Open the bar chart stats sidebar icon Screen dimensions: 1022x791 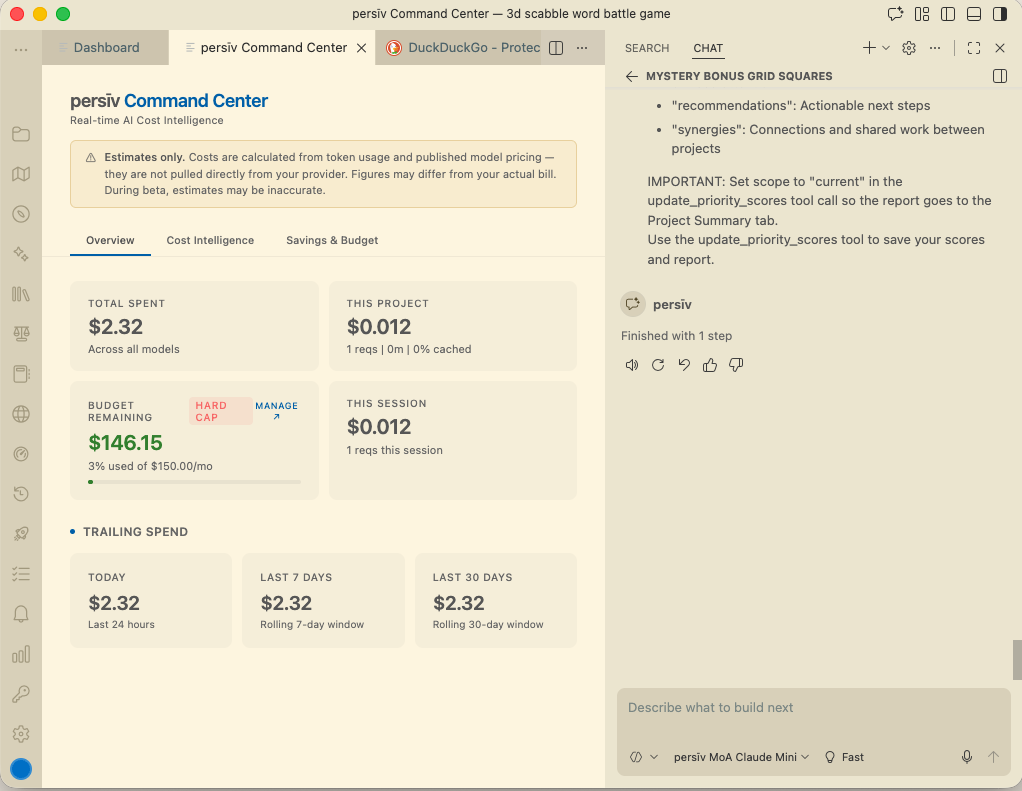(x=21, y=653)
